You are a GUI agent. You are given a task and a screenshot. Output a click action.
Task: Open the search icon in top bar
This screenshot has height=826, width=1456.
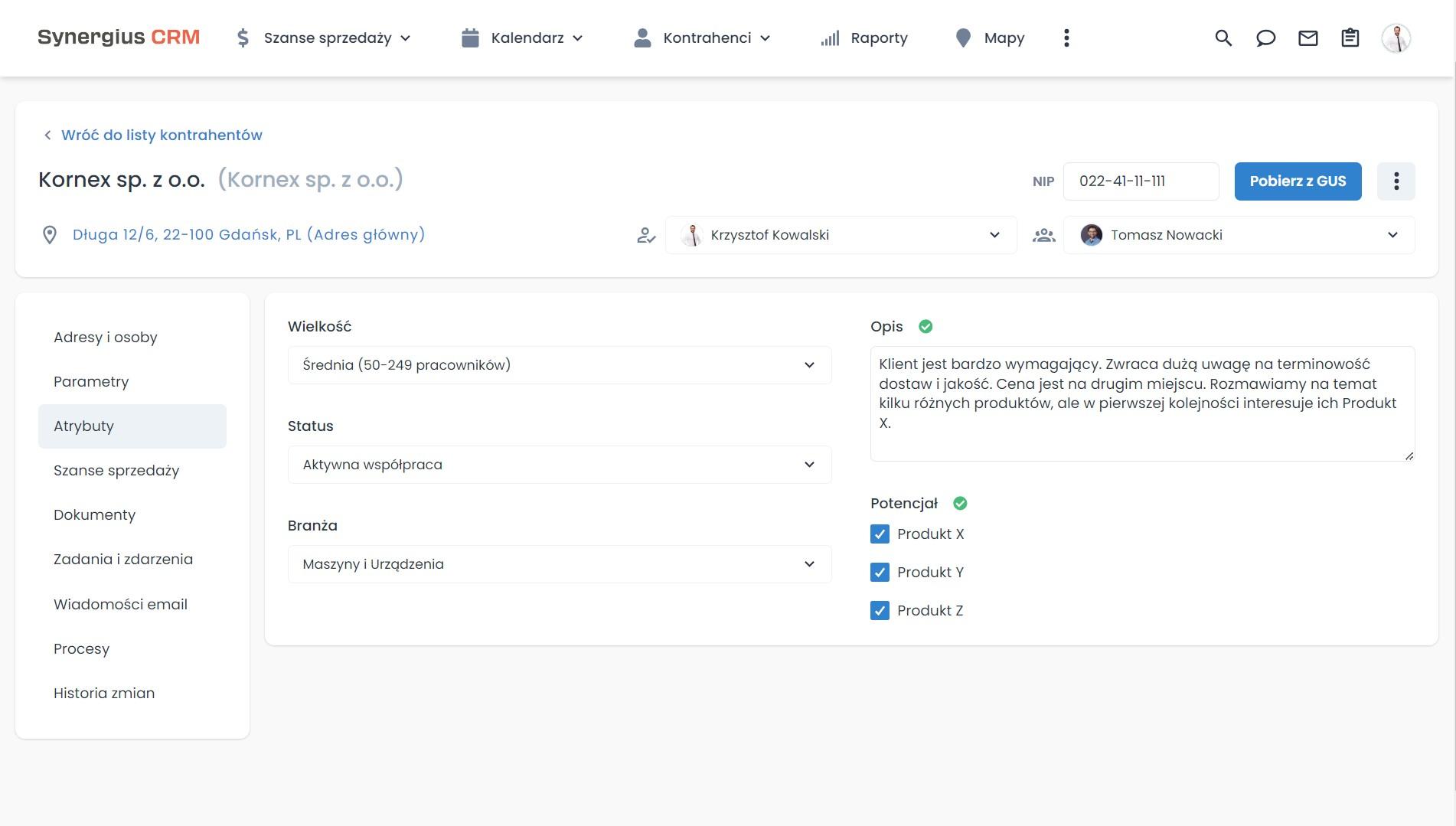click(x=1223, y=38)
